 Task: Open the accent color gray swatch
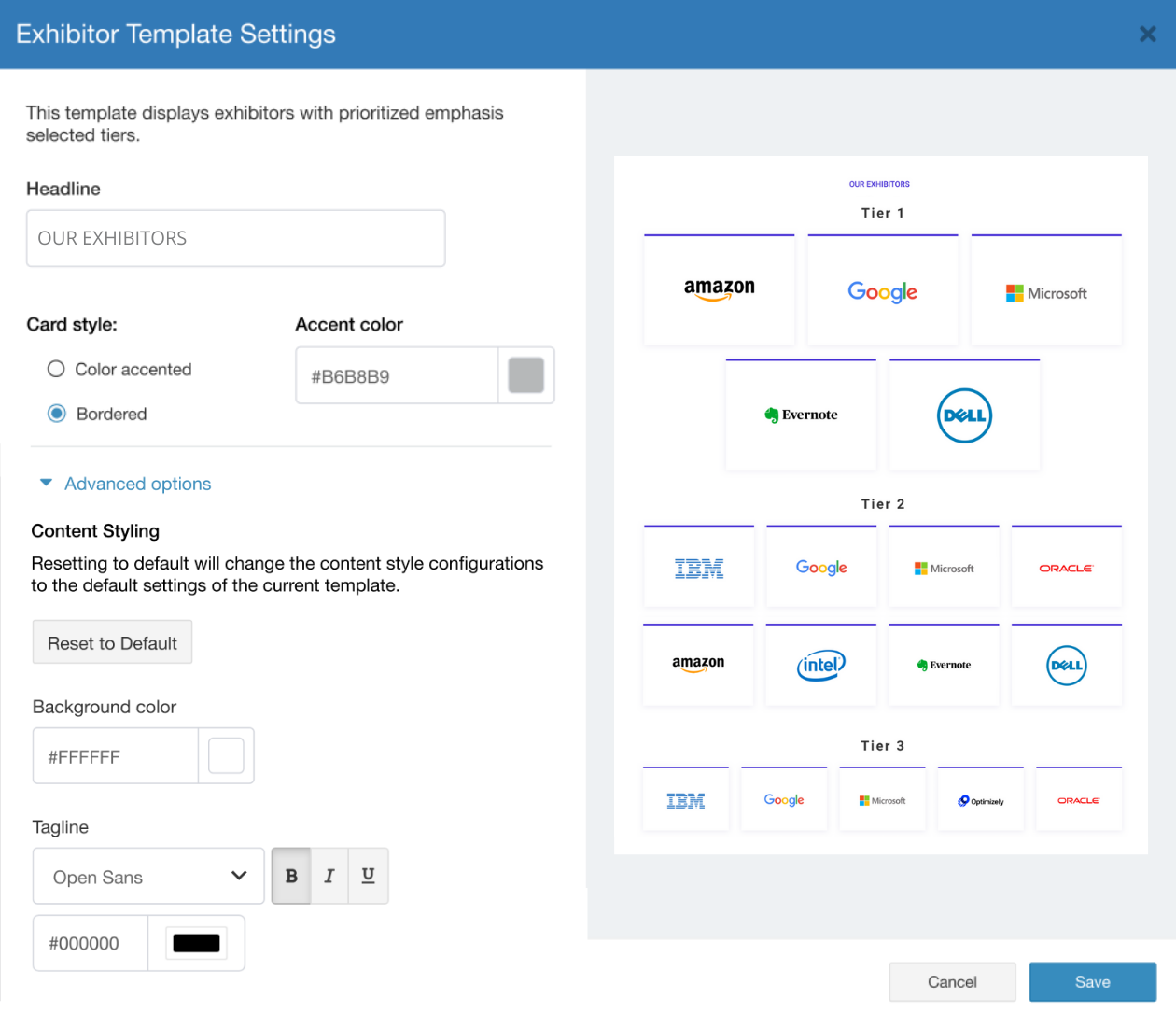525,375
